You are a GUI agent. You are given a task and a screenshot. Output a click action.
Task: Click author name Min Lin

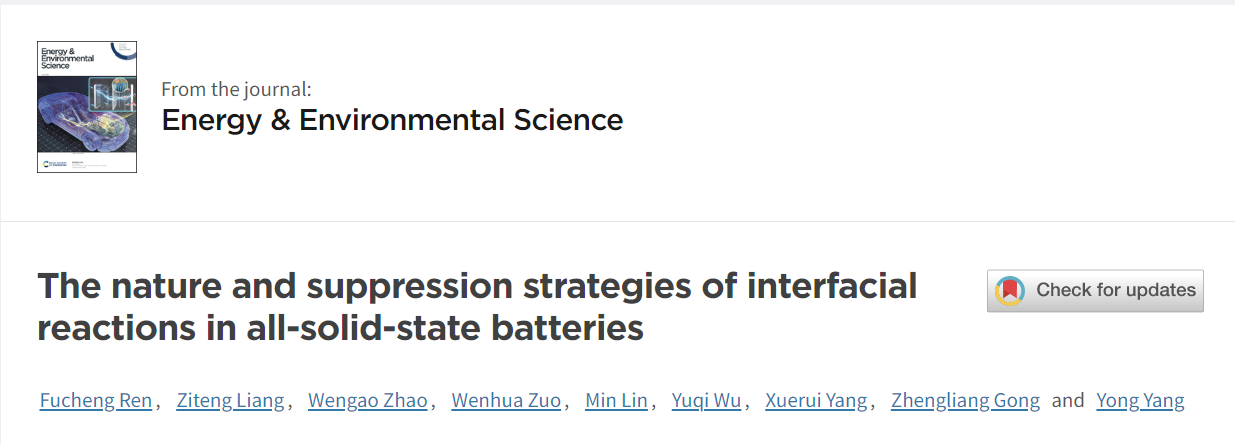[618, 401]
